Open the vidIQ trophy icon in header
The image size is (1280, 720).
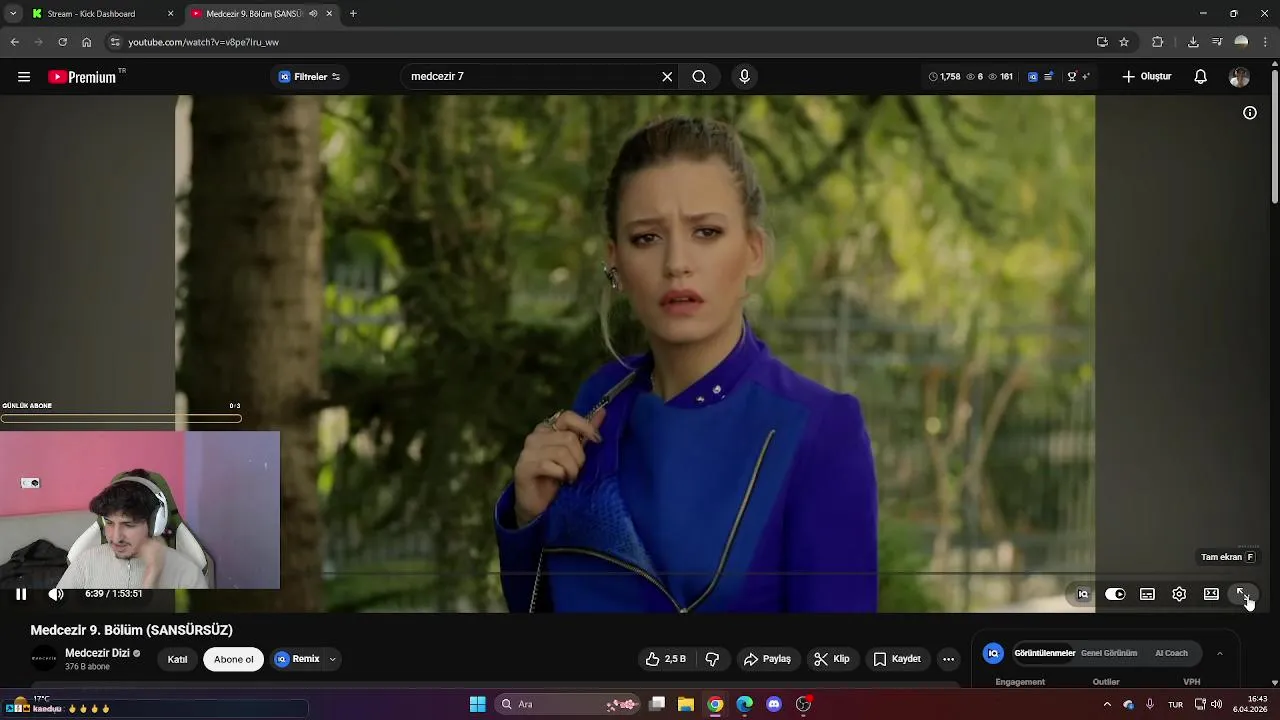click(1071, 77)
